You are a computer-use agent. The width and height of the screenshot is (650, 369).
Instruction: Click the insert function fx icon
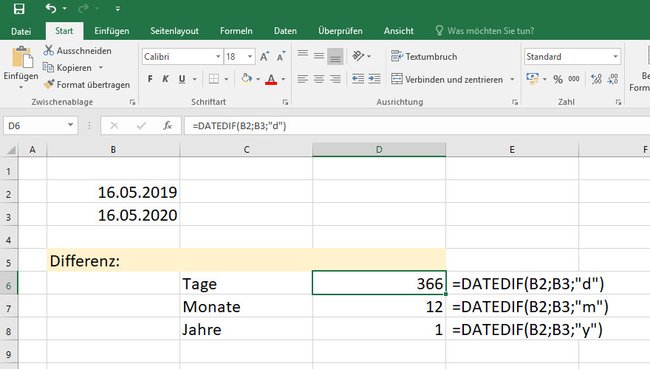pyautogui.click(x=167, y=126)
